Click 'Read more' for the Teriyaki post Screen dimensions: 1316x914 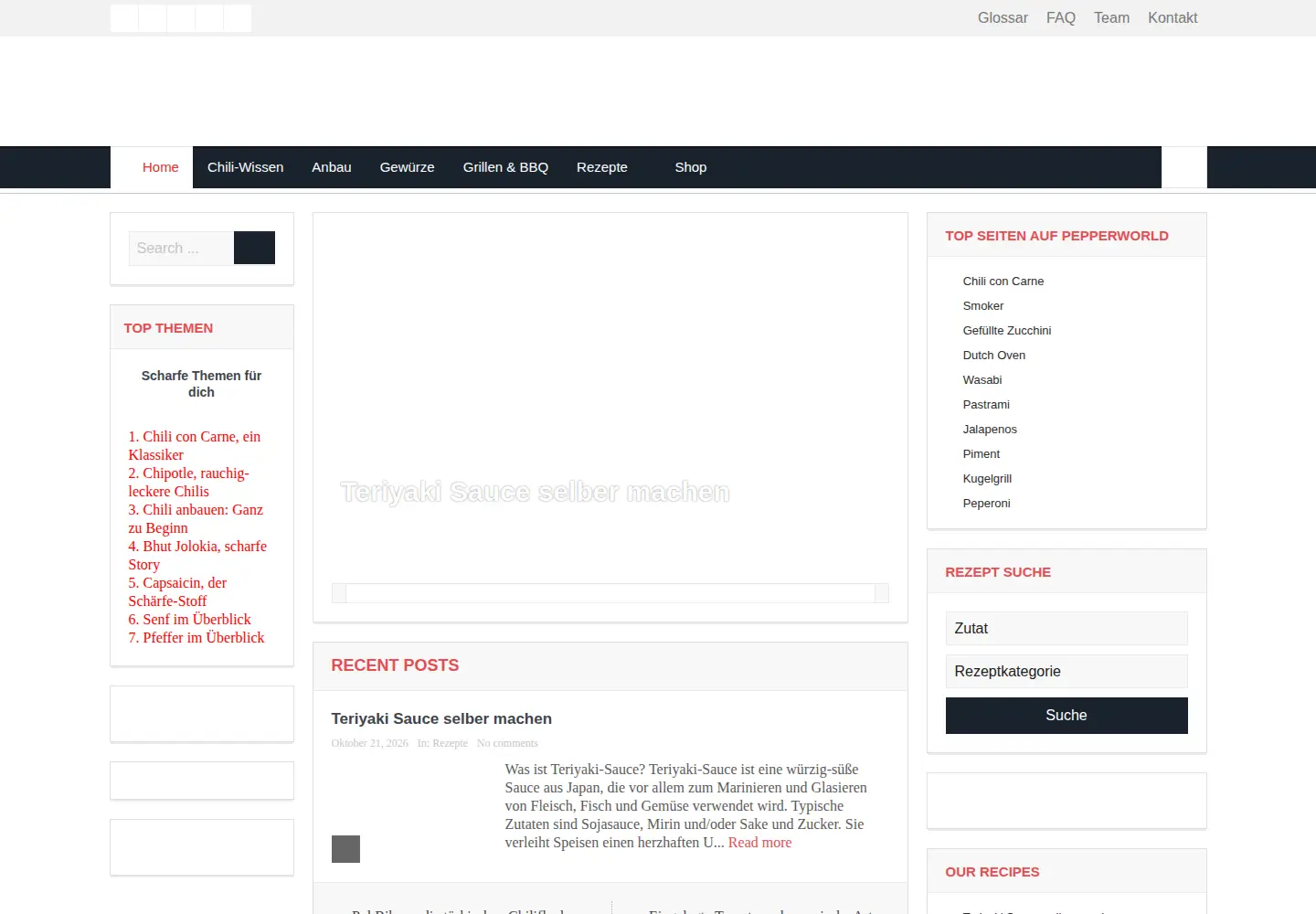(759, 843)
